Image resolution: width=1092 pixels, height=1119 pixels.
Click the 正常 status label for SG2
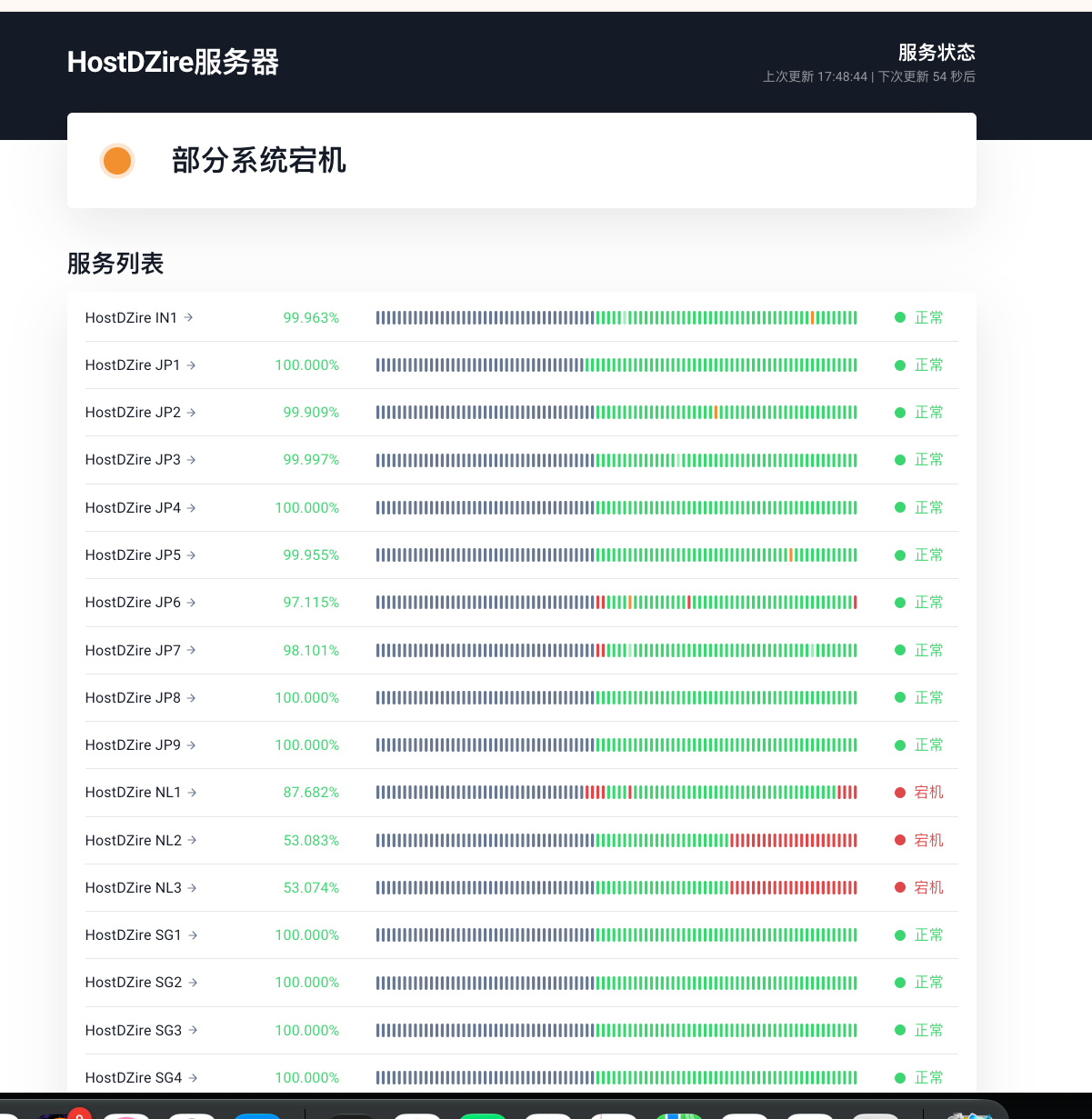928,982
